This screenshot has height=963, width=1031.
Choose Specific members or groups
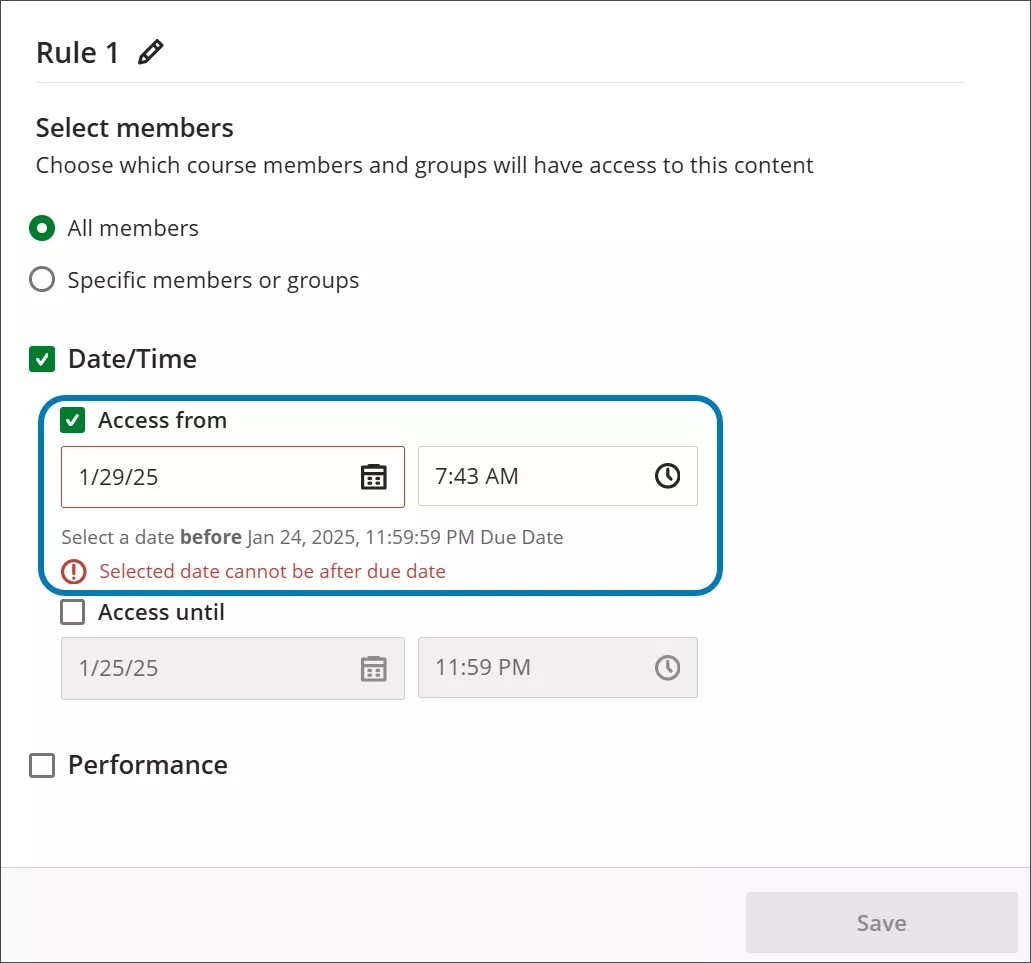(41, 280)
